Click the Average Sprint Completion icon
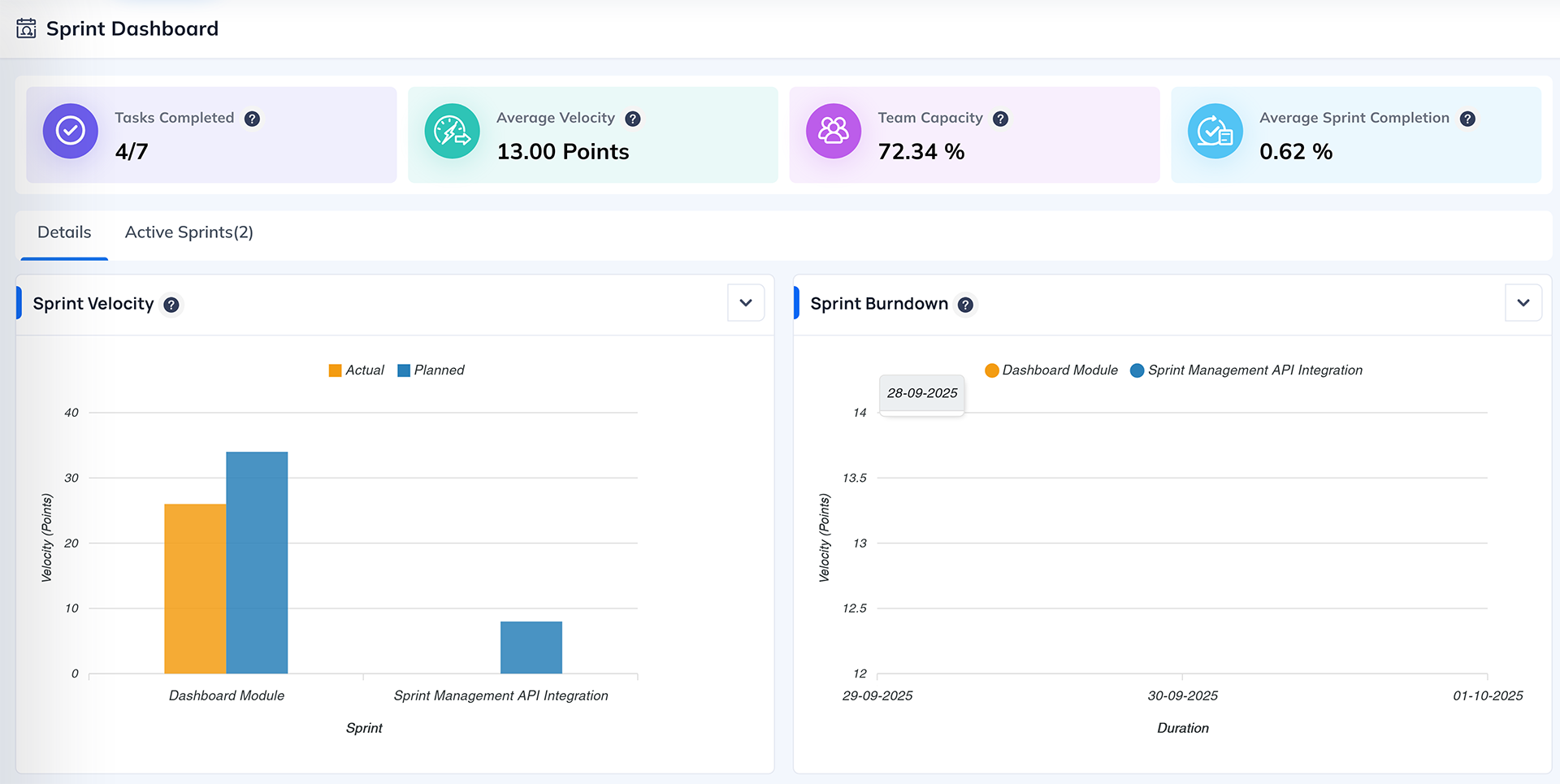The width and height of the screenshot is (1560, 784). click(1215, 131)
